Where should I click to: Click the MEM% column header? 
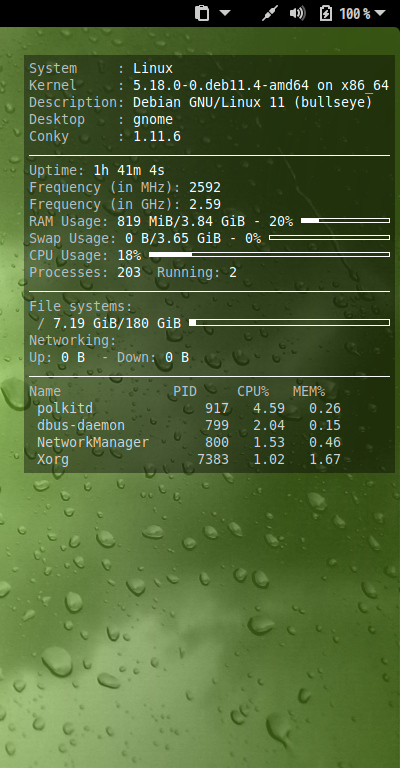pos(309,391)
